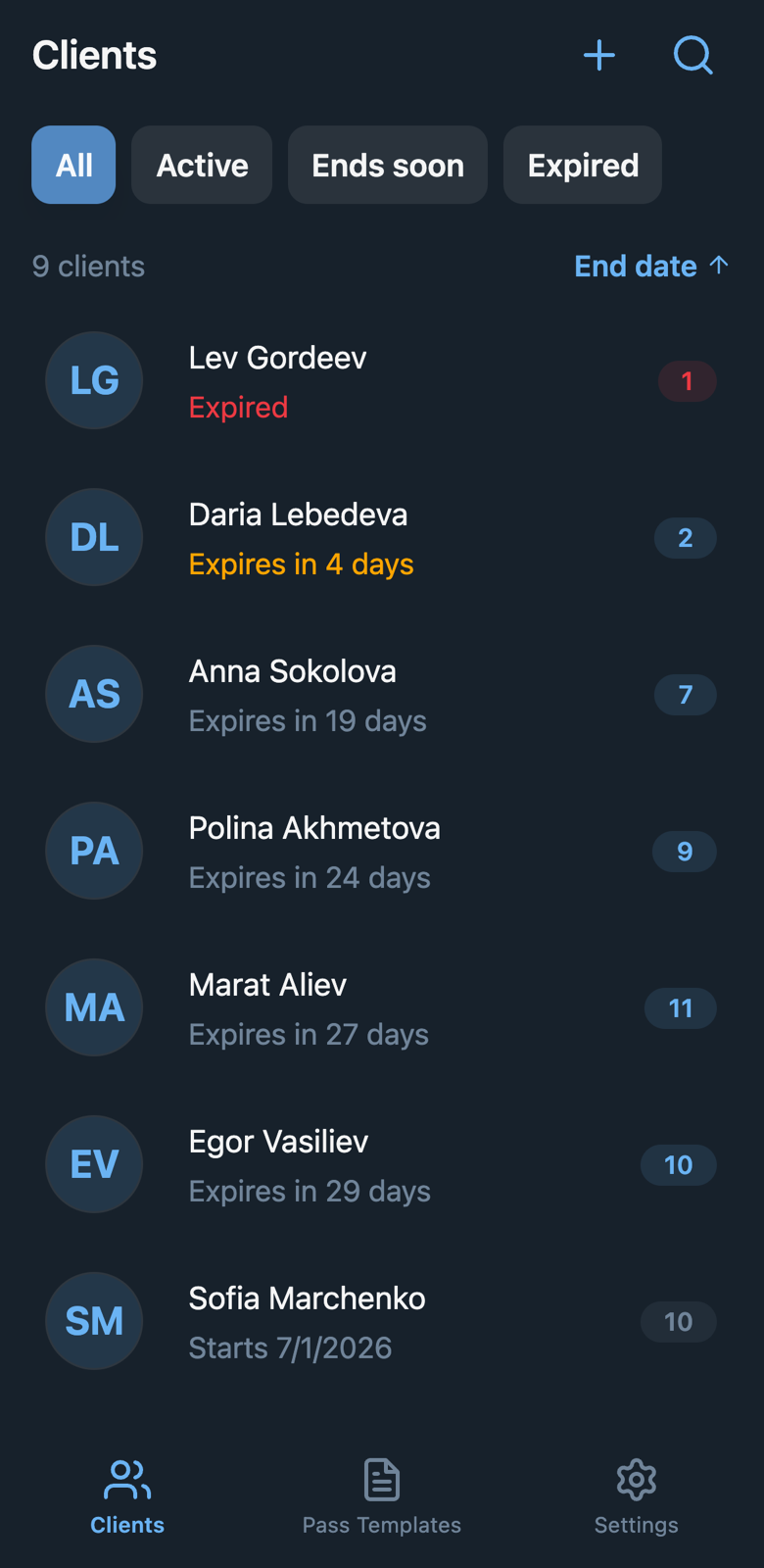This screenshot has height=1568, width=764.
Task: Tap the plus icon to add client
Action: pos(599,55)
